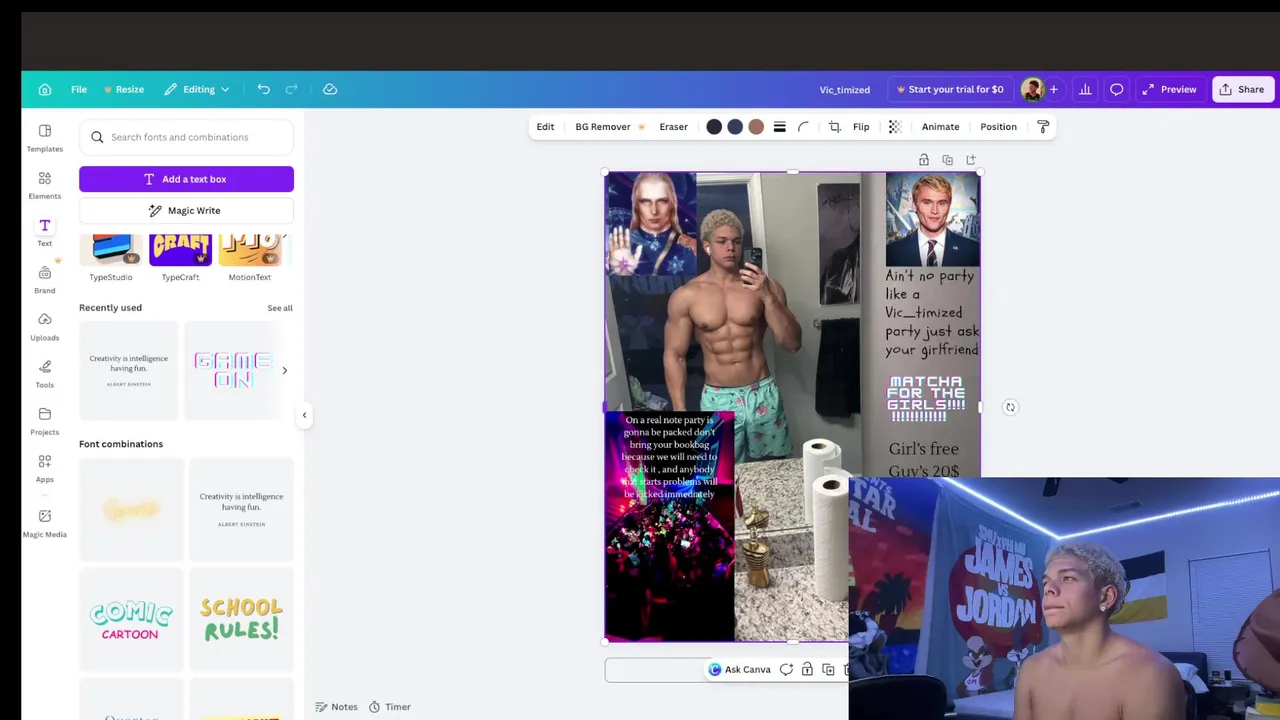This screenshot has height=720, width=1280.
Task: Open Tools in the sidebar
Action: (45, 374)
